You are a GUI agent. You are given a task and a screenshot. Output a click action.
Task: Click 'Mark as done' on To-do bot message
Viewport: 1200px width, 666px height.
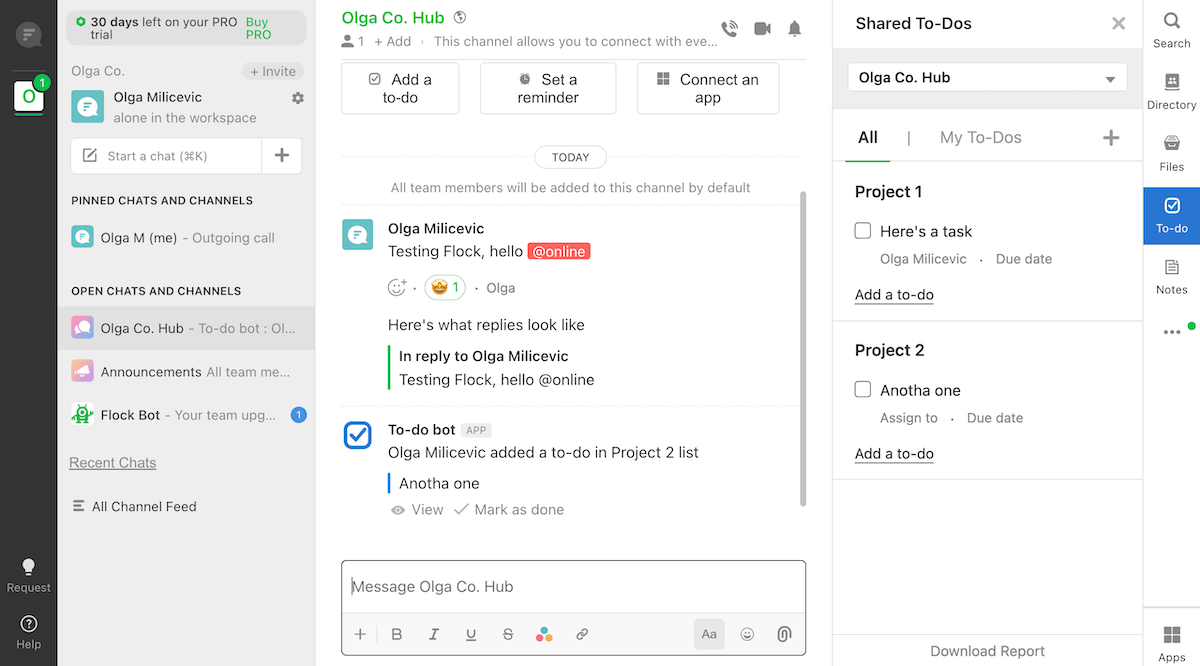pos(509,510)
